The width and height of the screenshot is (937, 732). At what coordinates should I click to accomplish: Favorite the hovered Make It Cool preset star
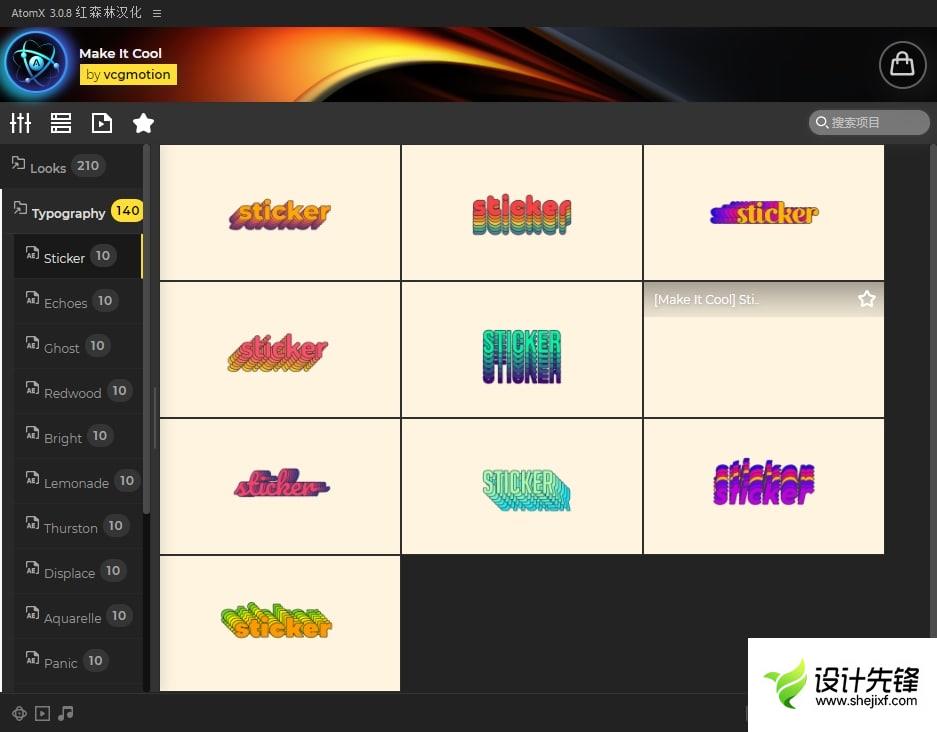[x=866, y=299]
